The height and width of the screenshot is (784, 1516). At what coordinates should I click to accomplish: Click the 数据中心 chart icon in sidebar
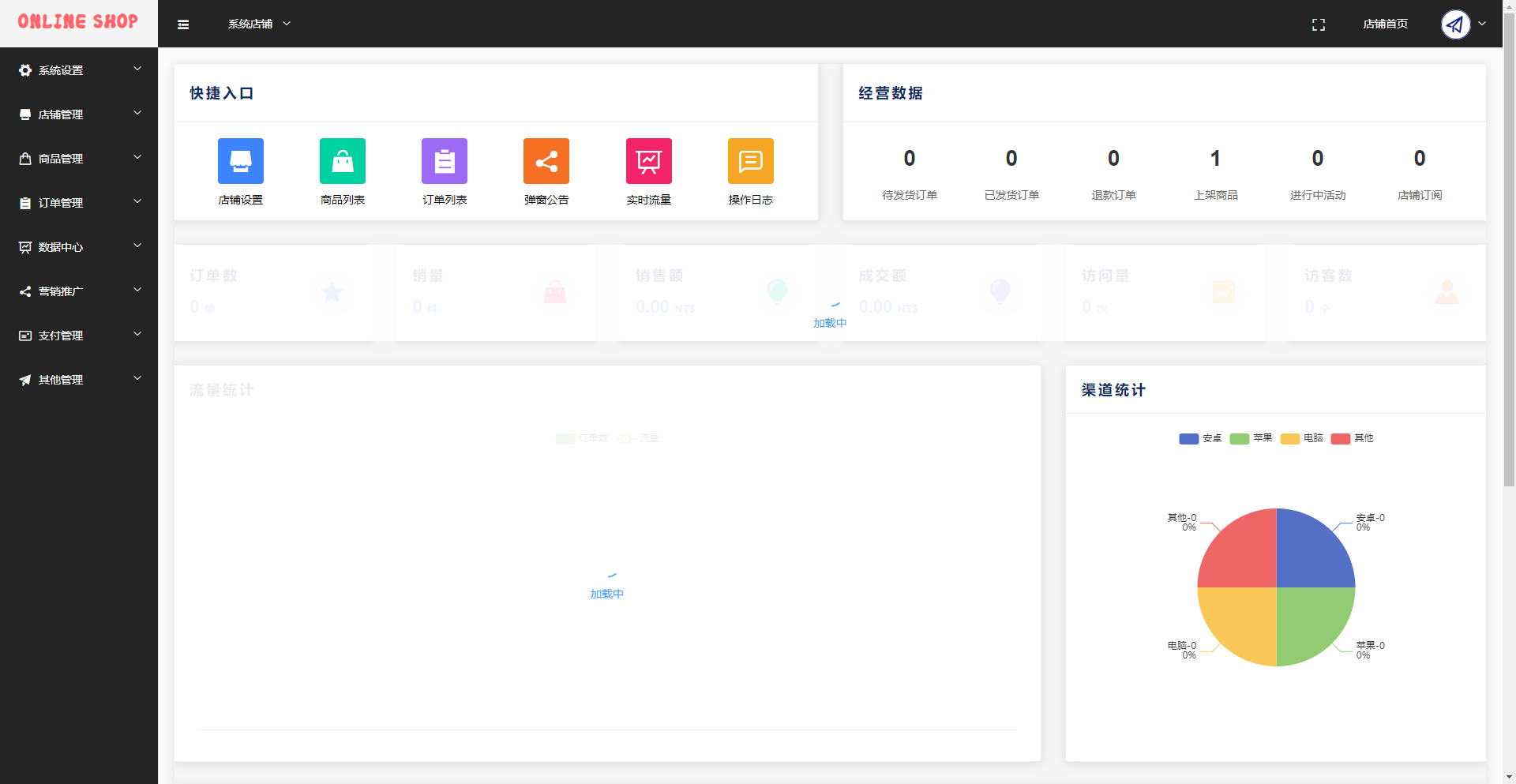25,247
